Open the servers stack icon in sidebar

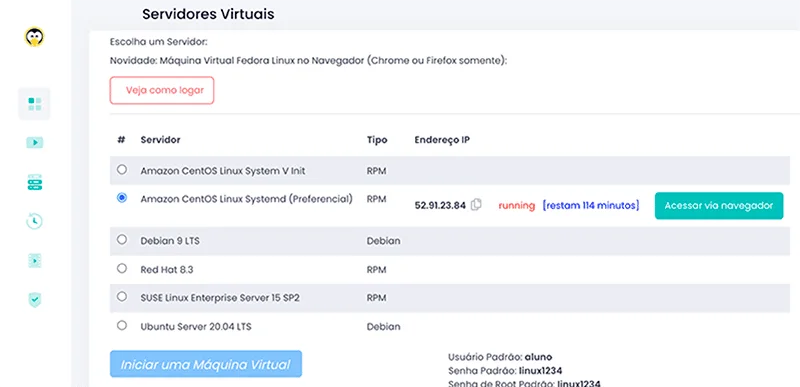(x=34, y=182)
